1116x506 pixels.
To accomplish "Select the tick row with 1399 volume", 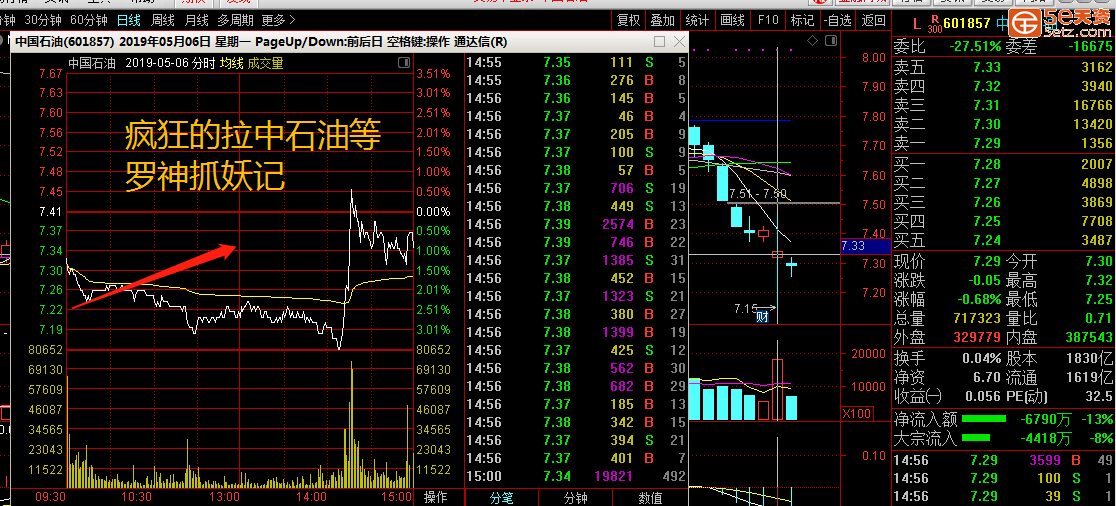I will point(576,332).
